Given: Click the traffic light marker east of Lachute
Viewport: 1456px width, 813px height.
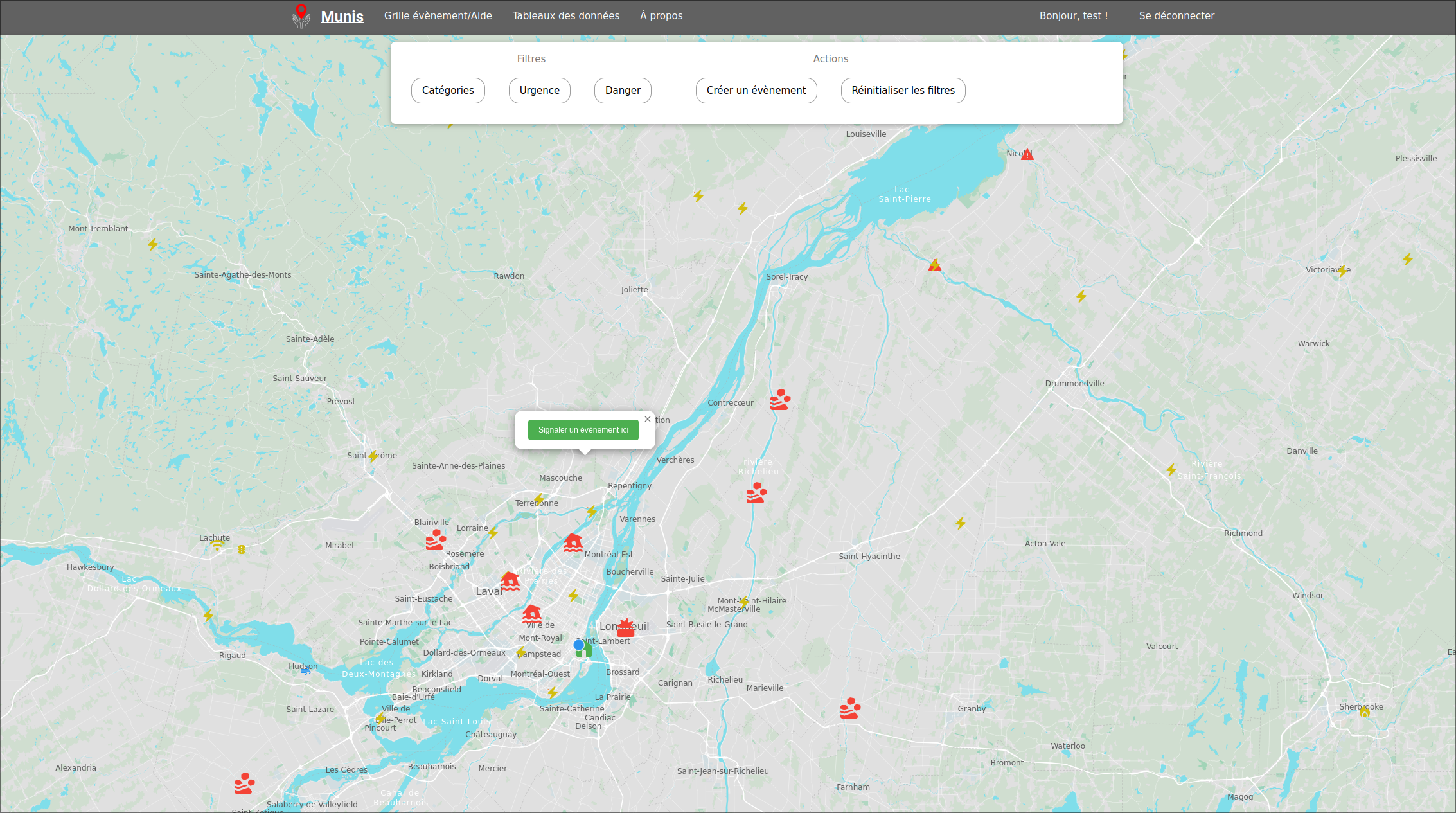Looking at the screenshot, I should (x=242, y=549).
